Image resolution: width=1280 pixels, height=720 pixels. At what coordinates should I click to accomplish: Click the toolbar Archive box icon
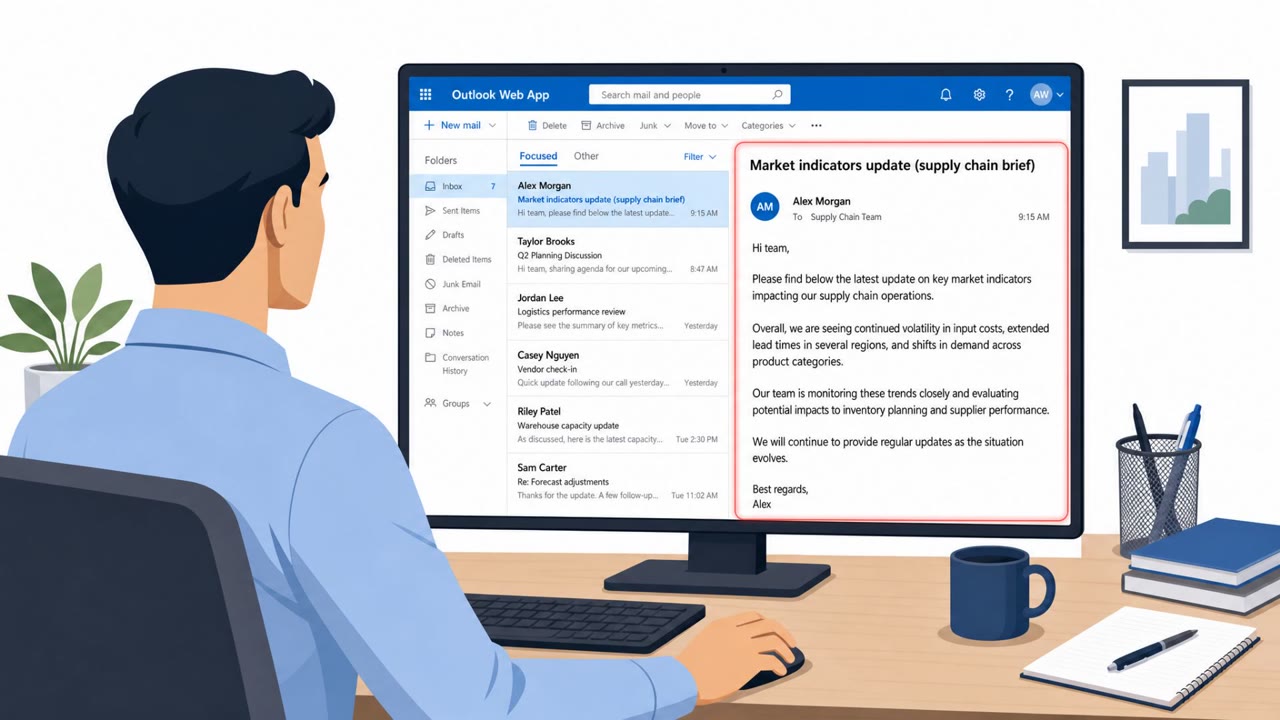point(586,126)
